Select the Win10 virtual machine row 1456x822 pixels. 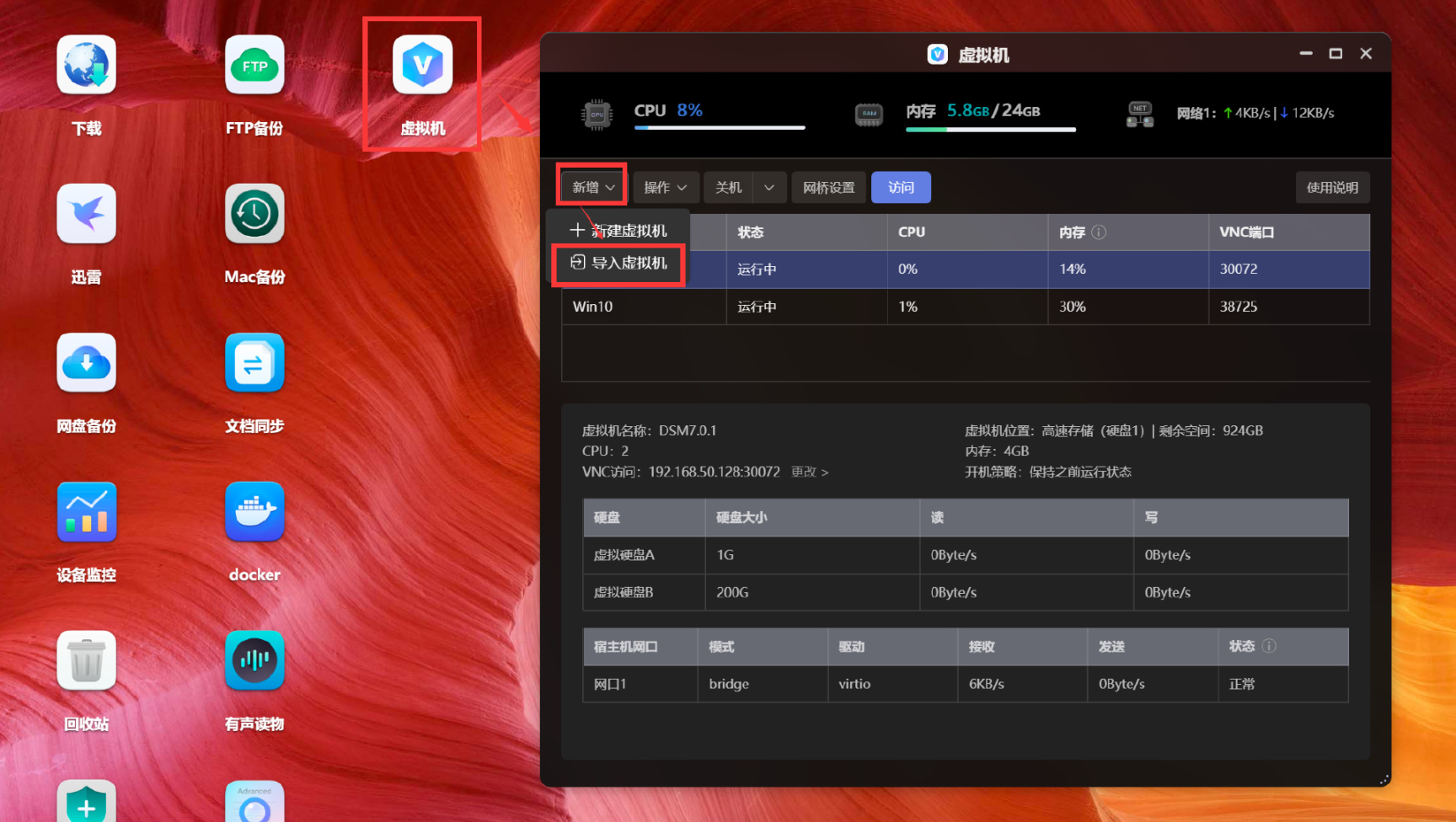click(x=966, y=307)
